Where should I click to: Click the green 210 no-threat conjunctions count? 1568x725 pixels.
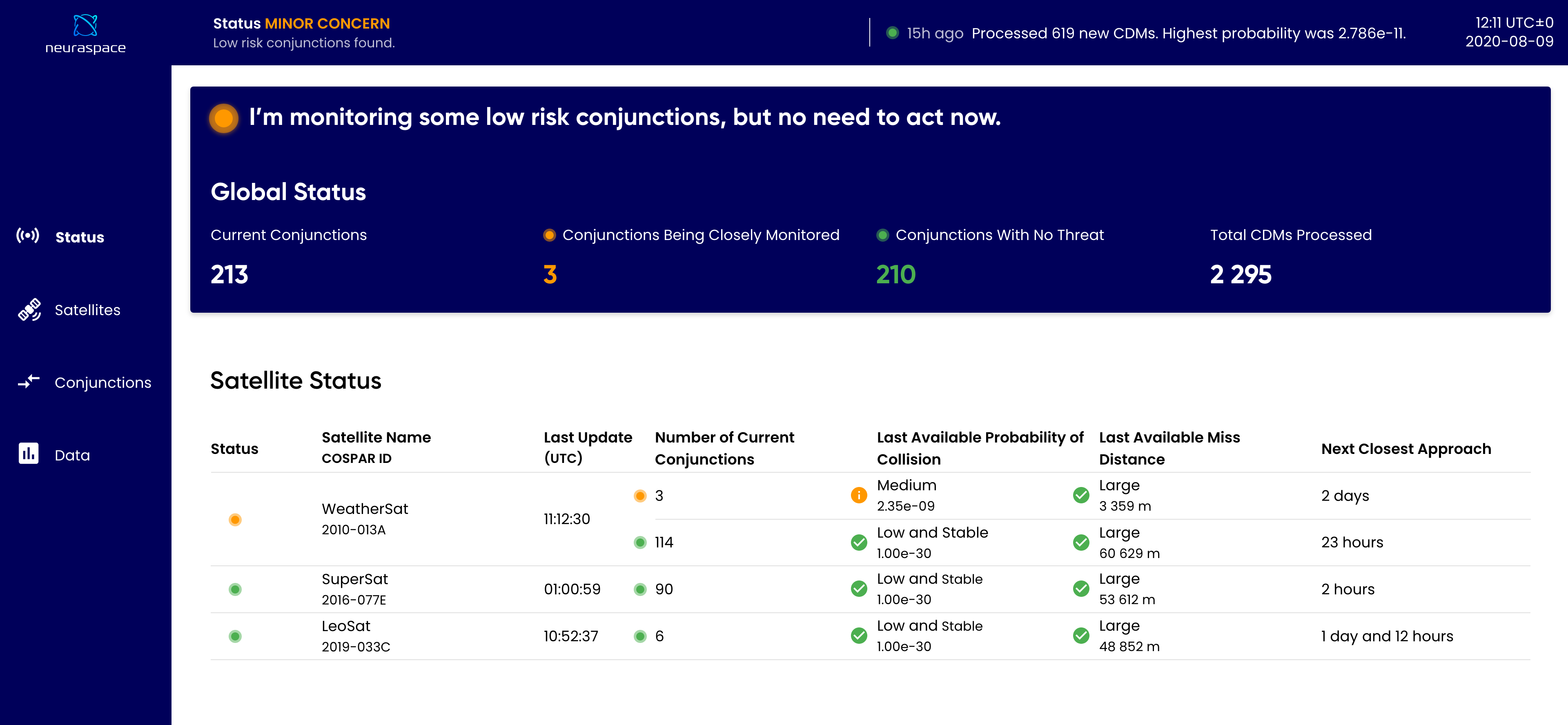point(895,275)
